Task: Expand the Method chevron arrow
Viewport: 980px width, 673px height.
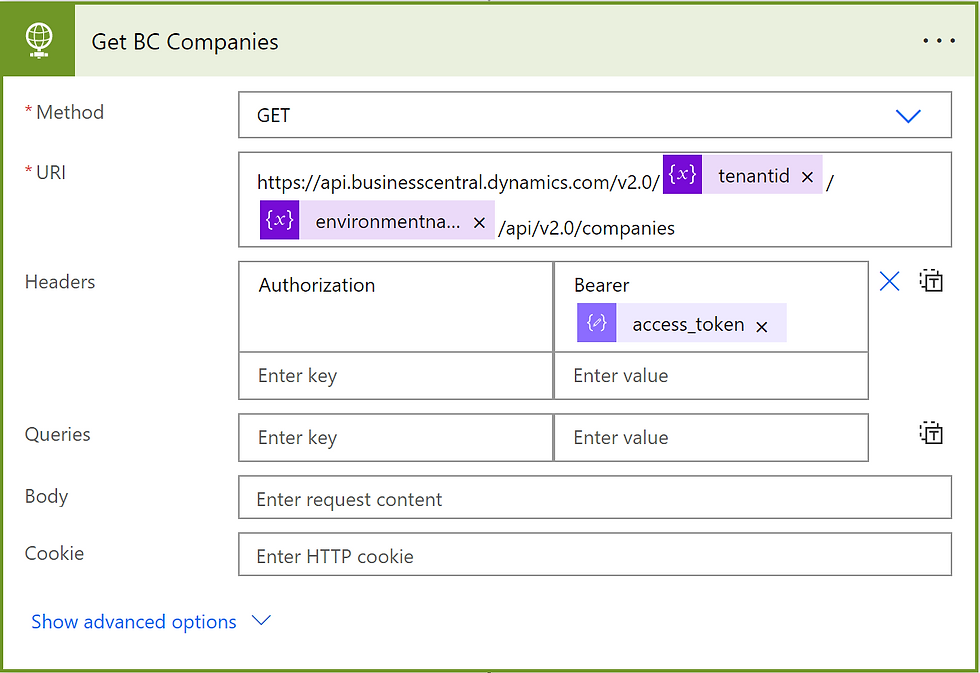Action: [x=908, y=116]
